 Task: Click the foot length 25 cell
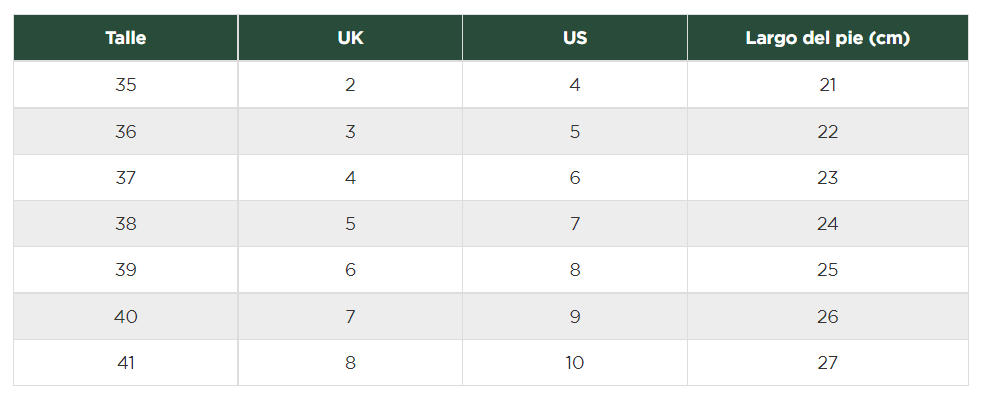(828, 270)
